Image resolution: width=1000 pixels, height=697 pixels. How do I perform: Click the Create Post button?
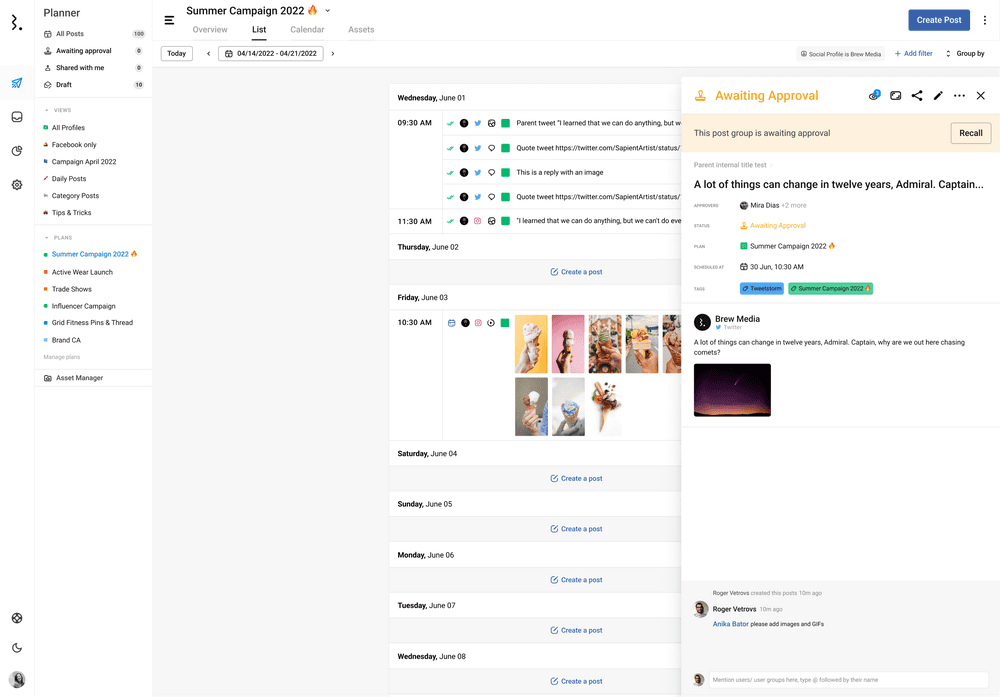pos(938,20)
